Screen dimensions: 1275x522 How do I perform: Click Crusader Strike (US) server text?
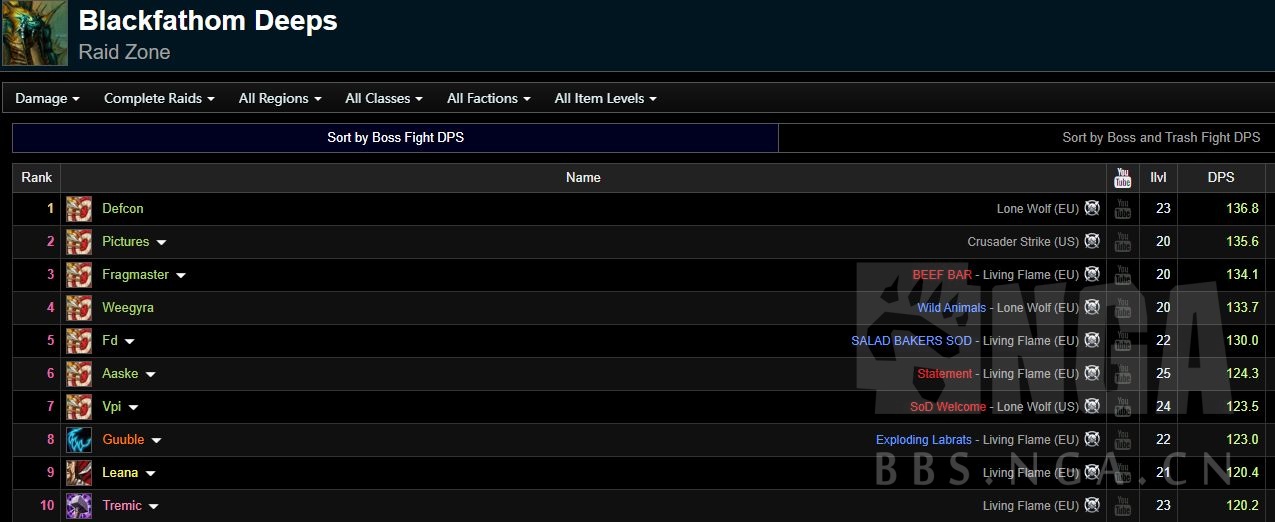pyautogui.click(x=1023, y=242)
